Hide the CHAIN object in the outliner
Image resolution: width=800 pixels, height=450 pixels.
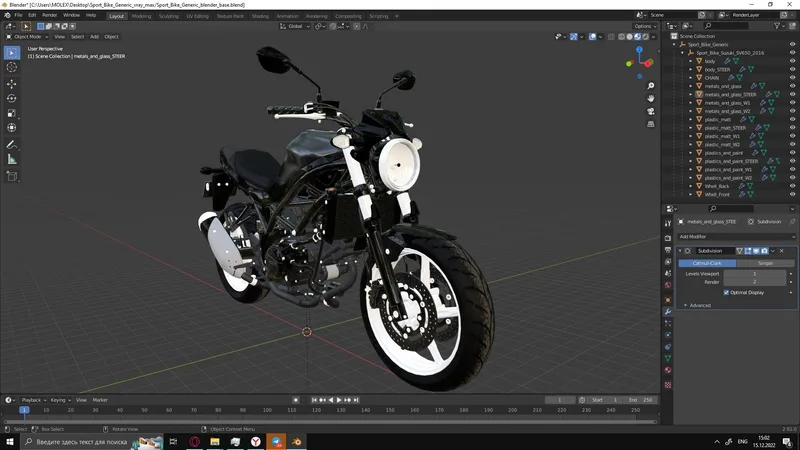792,78
